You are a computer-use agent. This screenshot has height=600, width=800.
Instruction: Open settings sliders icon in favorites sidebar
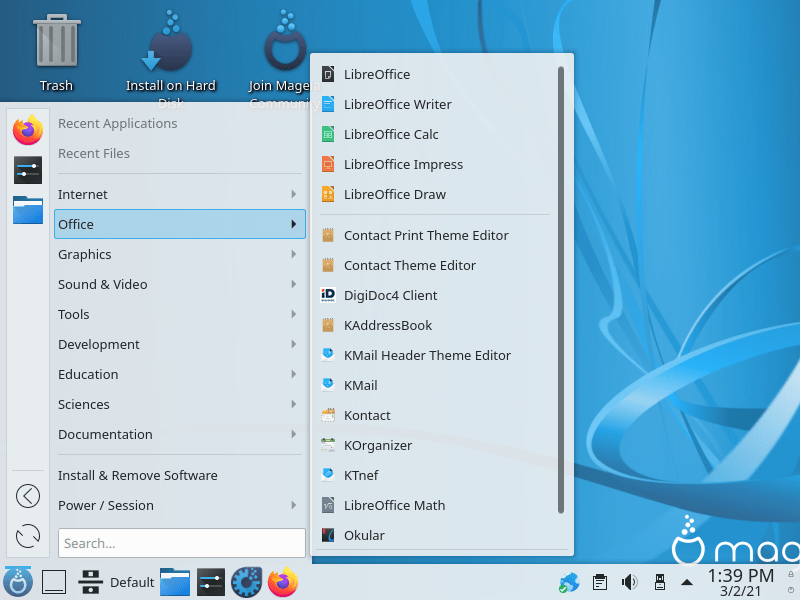point(28,170)
